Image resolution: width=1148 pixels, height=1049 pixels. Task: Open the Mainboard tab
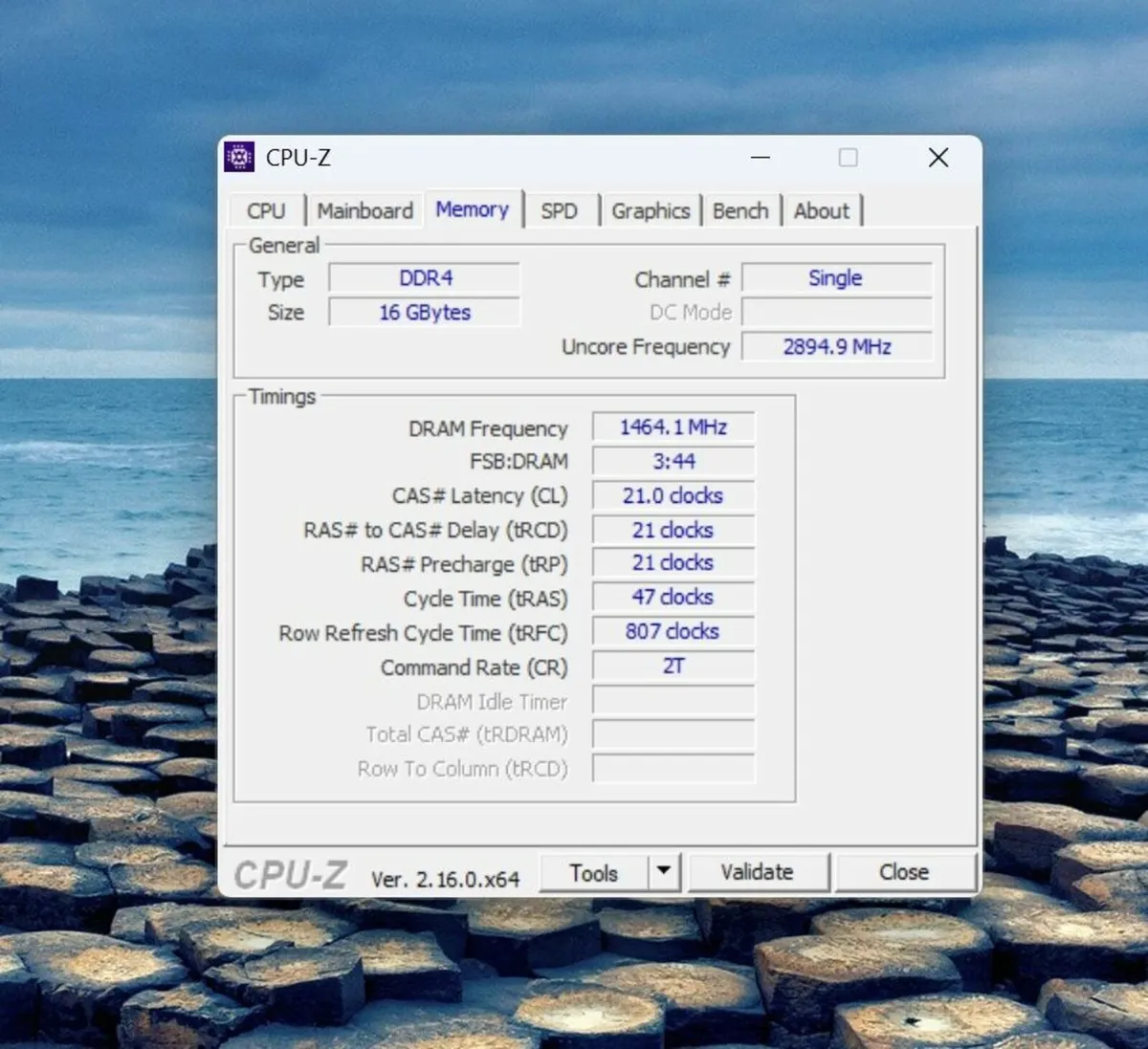point(364,209)
